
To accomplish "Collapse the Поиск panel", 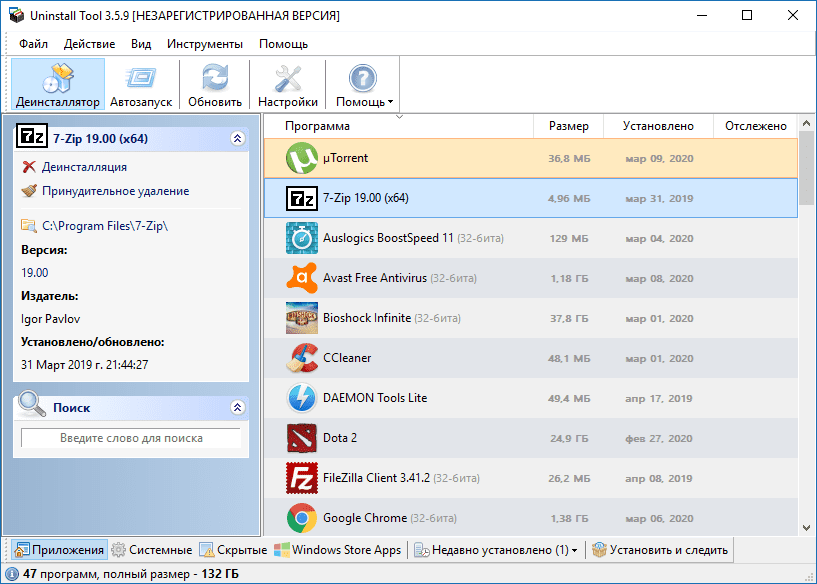I will 238,407.
